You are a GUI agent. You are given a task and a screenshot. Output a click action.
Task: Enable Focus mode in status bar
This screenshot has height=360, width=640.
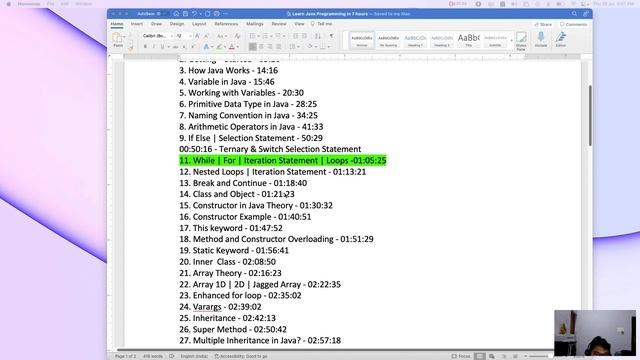click(x=461, y=356)
